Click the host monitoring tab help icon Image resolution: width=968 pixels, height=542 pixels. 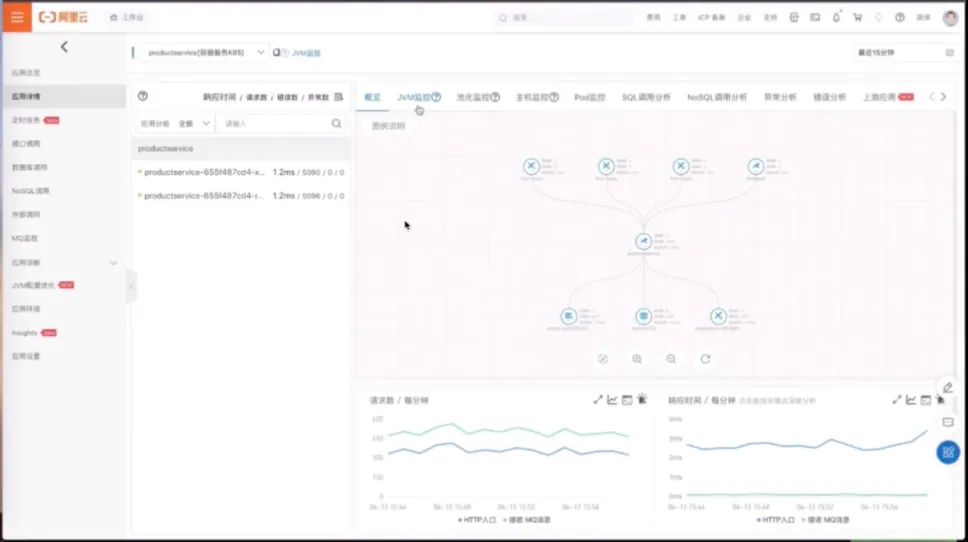(554, 97)
